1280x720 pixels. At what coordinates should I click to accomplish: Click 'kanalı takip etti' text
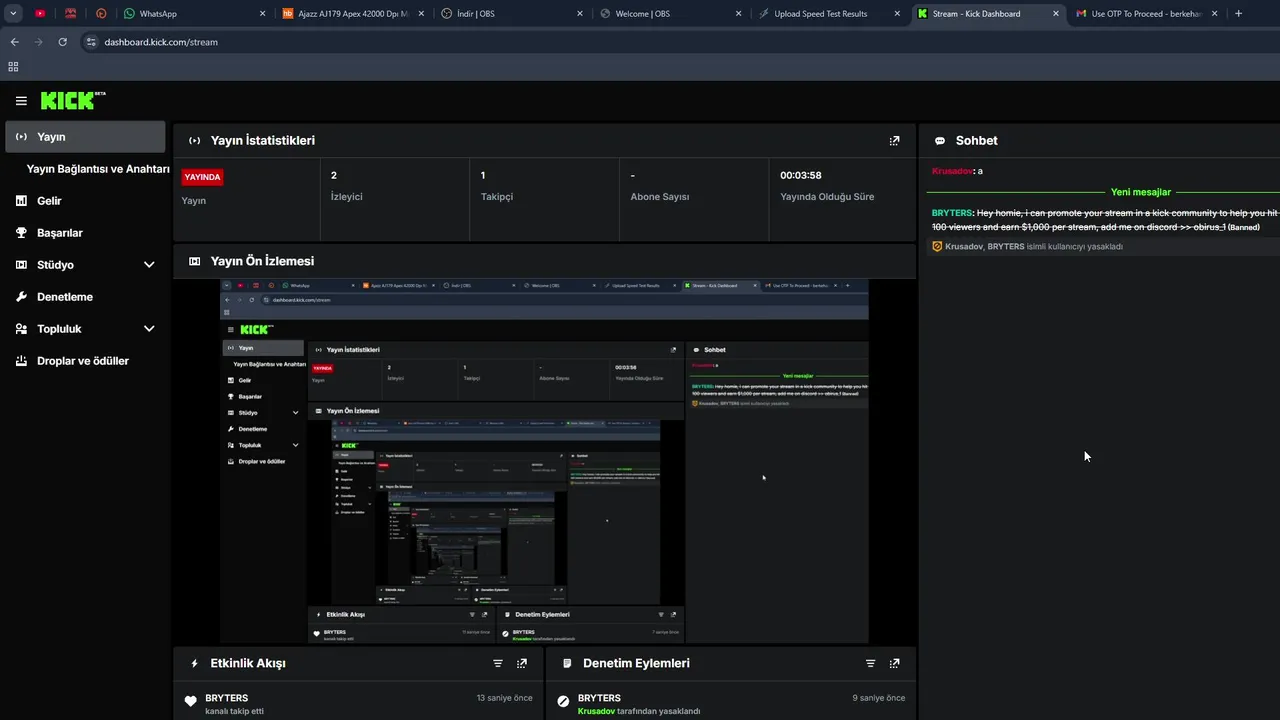tap(234, 711)
